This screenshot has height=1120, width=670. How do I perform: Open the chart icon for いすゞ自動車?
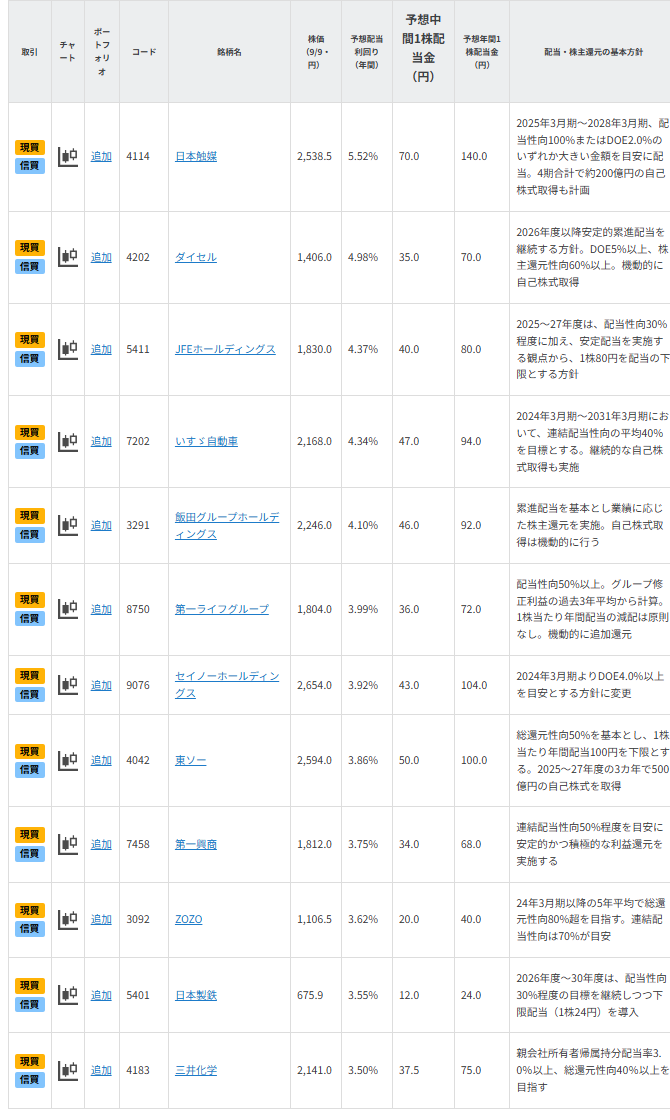pyautogui.click(x=68, y=441)
